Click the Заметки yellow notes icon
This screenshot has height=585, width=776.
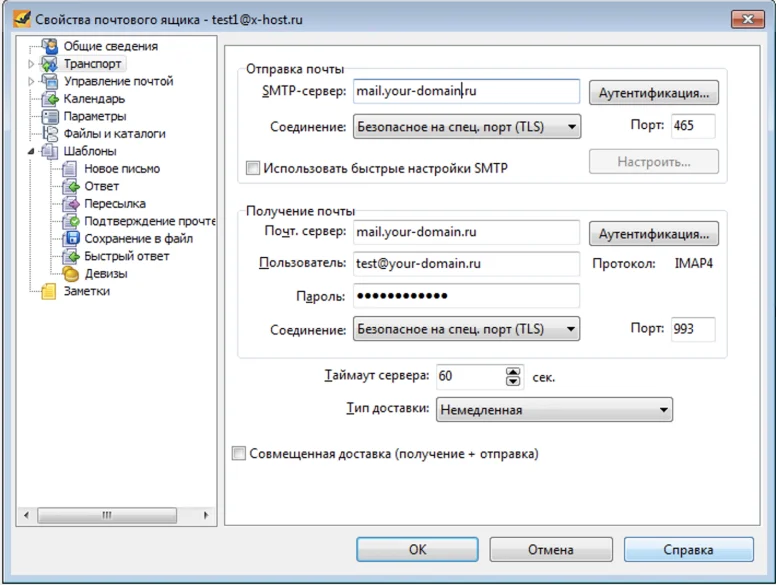48,291
